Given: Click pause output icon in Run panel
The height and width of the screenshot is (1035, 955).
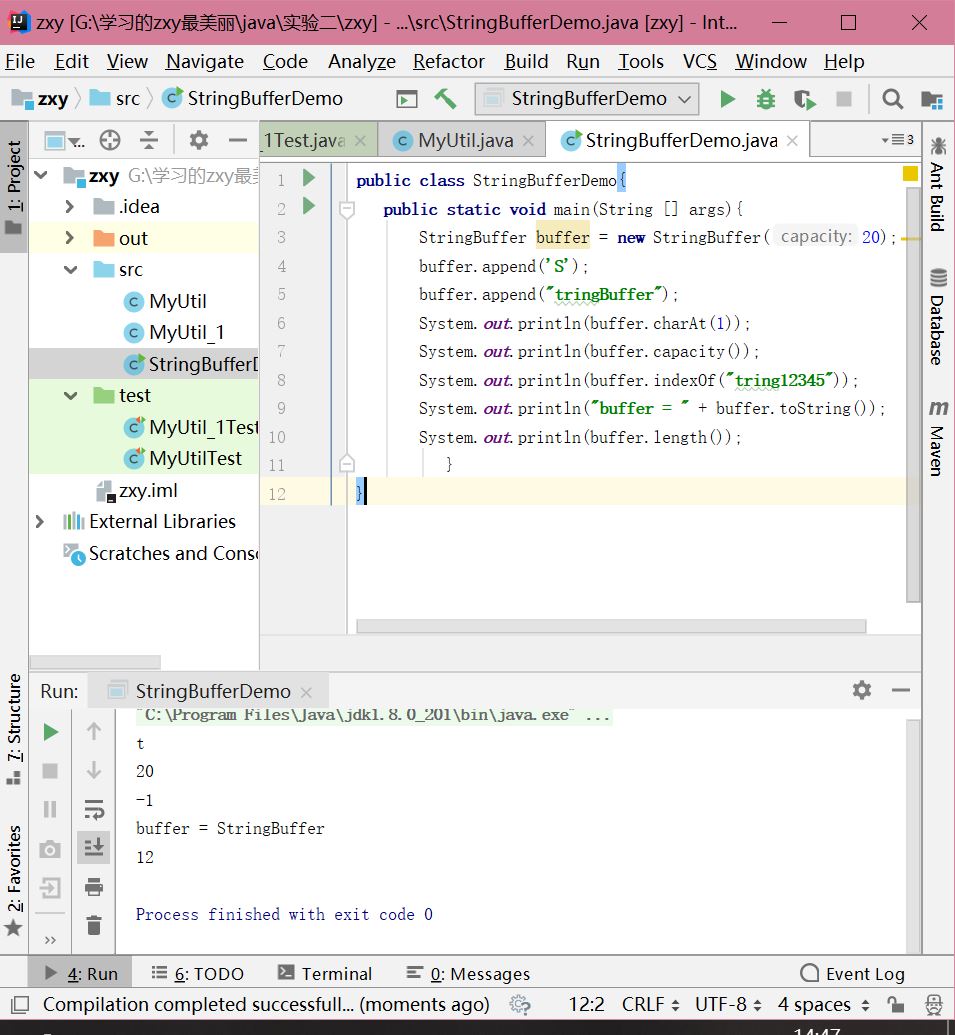Looking at the screenshot, I should click(50, 809).
